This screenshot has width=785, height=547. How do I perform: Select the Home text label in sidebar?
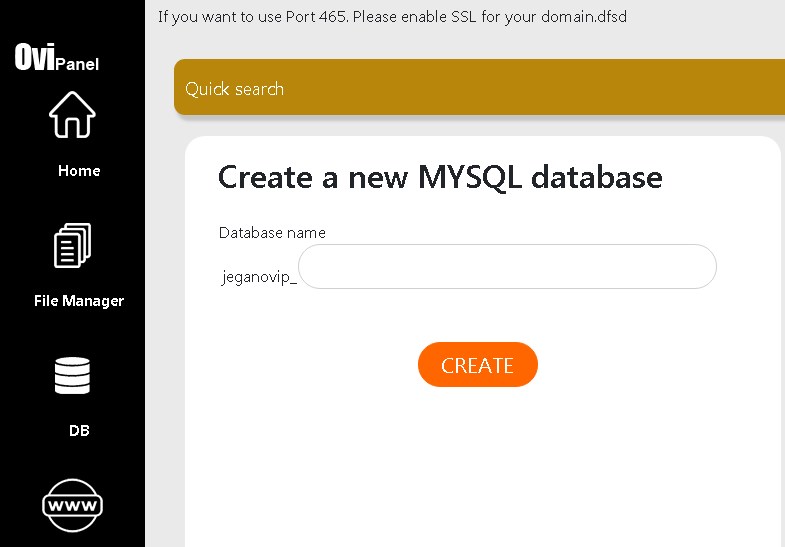[79, 171]
